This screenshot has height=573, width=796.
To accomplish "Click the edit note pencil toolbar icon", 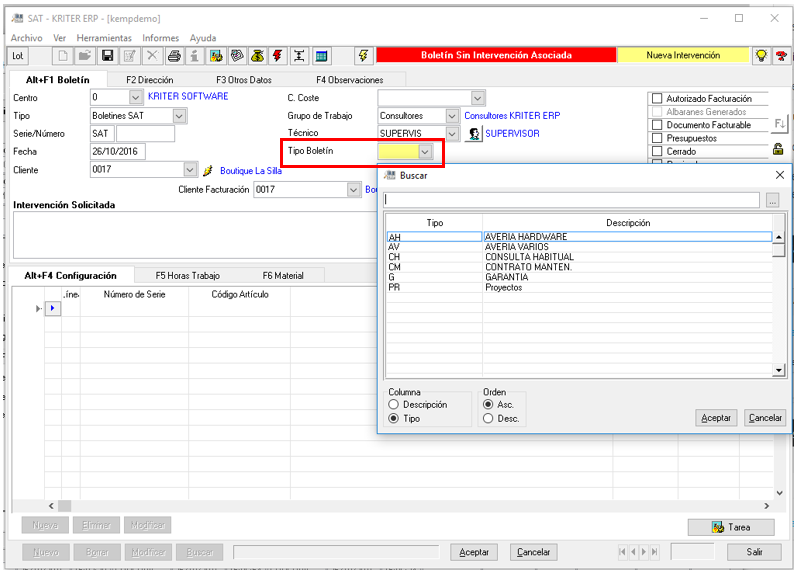I will click(x=129, y=56).
